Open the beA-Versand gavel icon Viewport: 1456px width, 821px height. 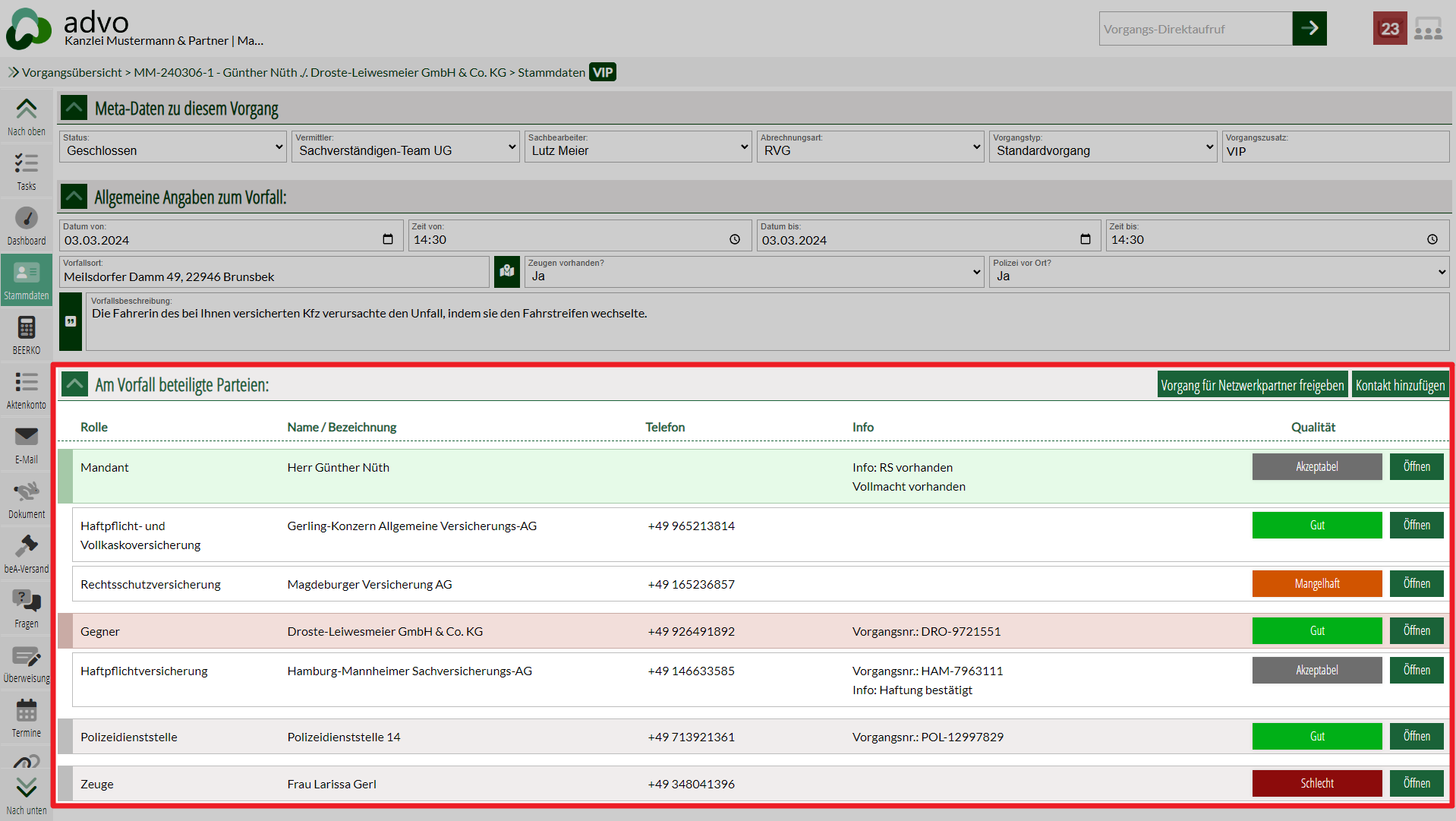27,554
